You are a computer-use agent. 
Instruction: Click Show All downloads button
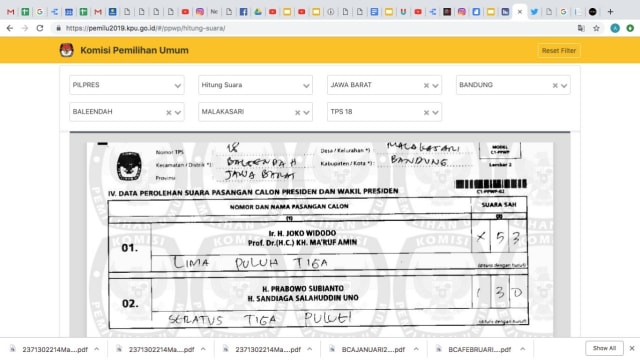[x=604, y=348]
